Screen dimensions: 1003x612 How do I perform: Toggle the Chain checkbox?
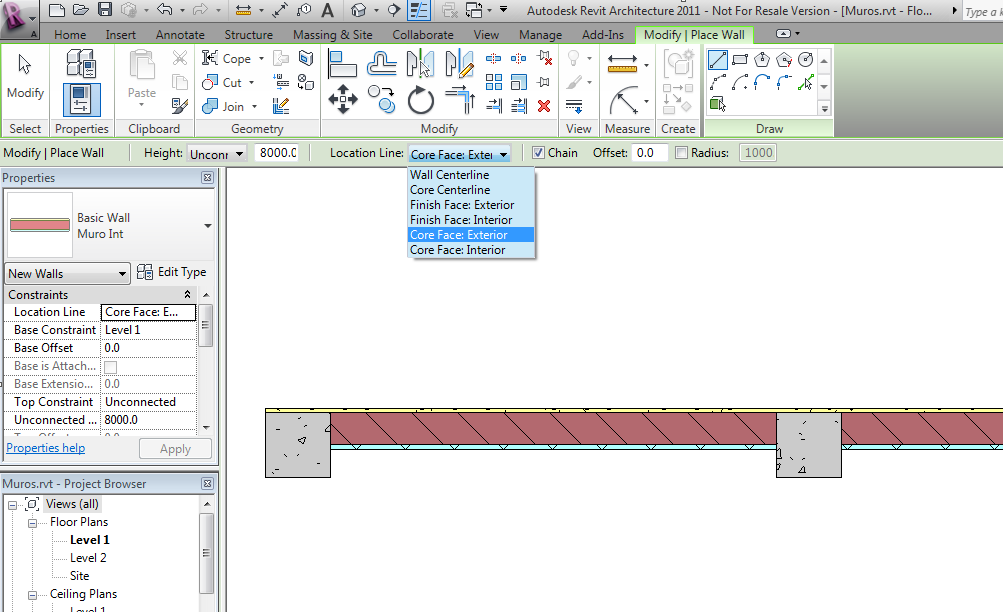tap(539, 153)
